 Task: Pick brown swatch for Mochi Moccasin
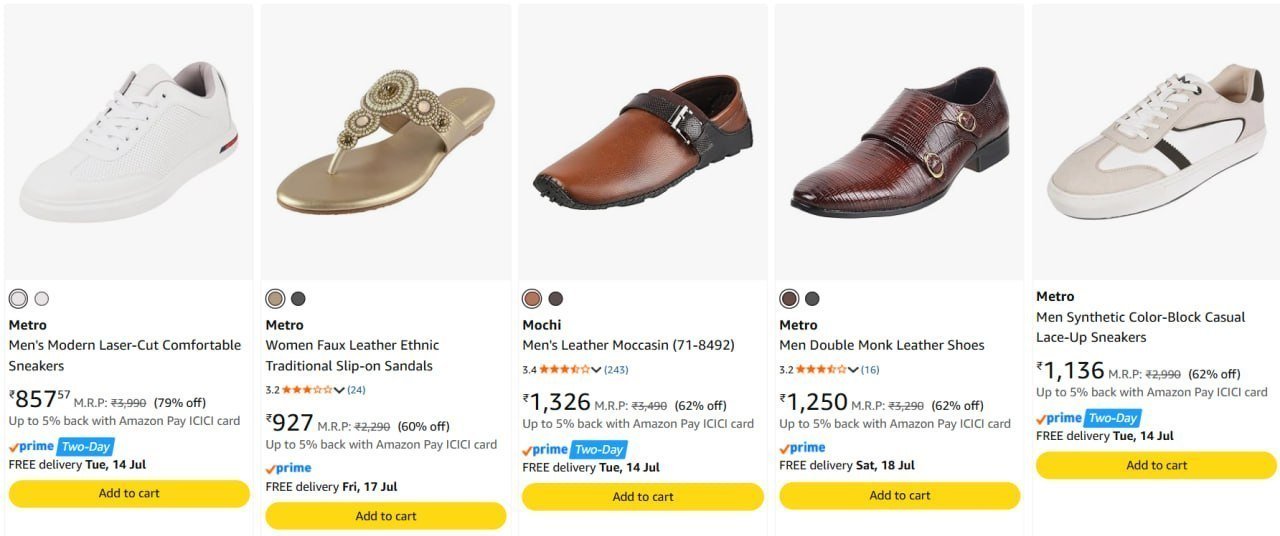(x=532, y=299)
